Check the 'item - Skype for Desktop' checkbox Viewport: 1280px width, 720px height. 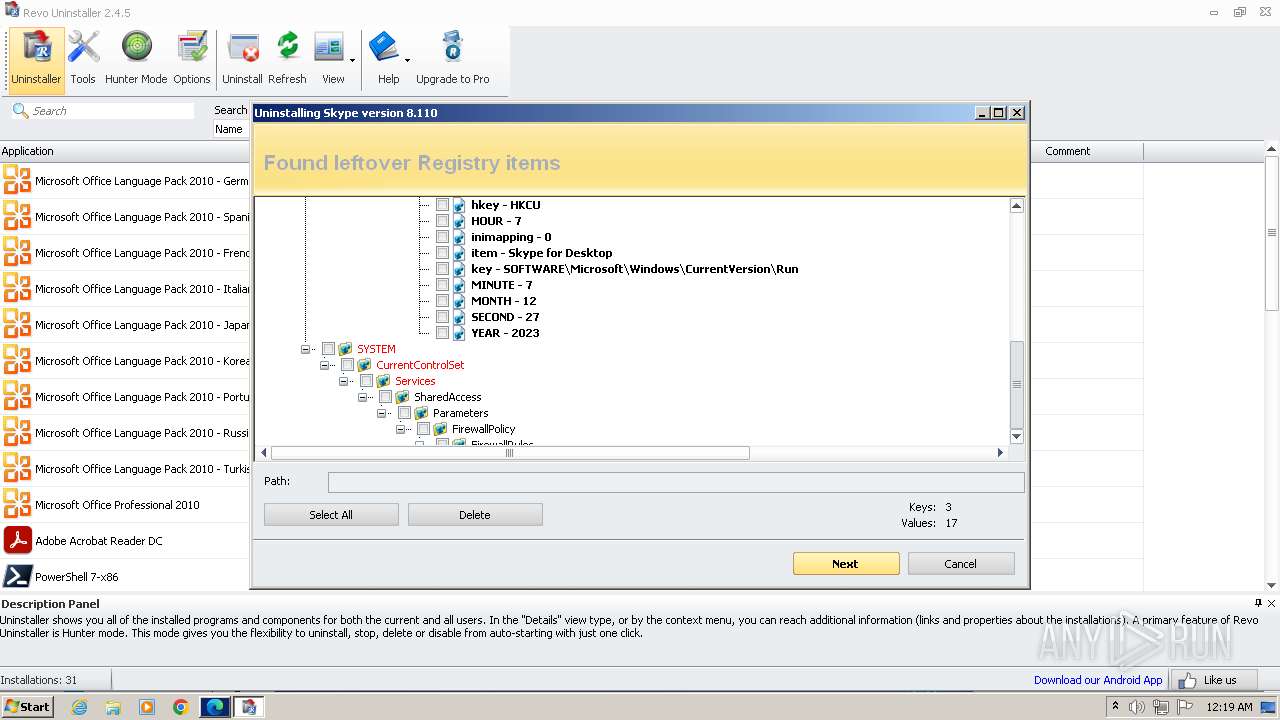[442, 253]
